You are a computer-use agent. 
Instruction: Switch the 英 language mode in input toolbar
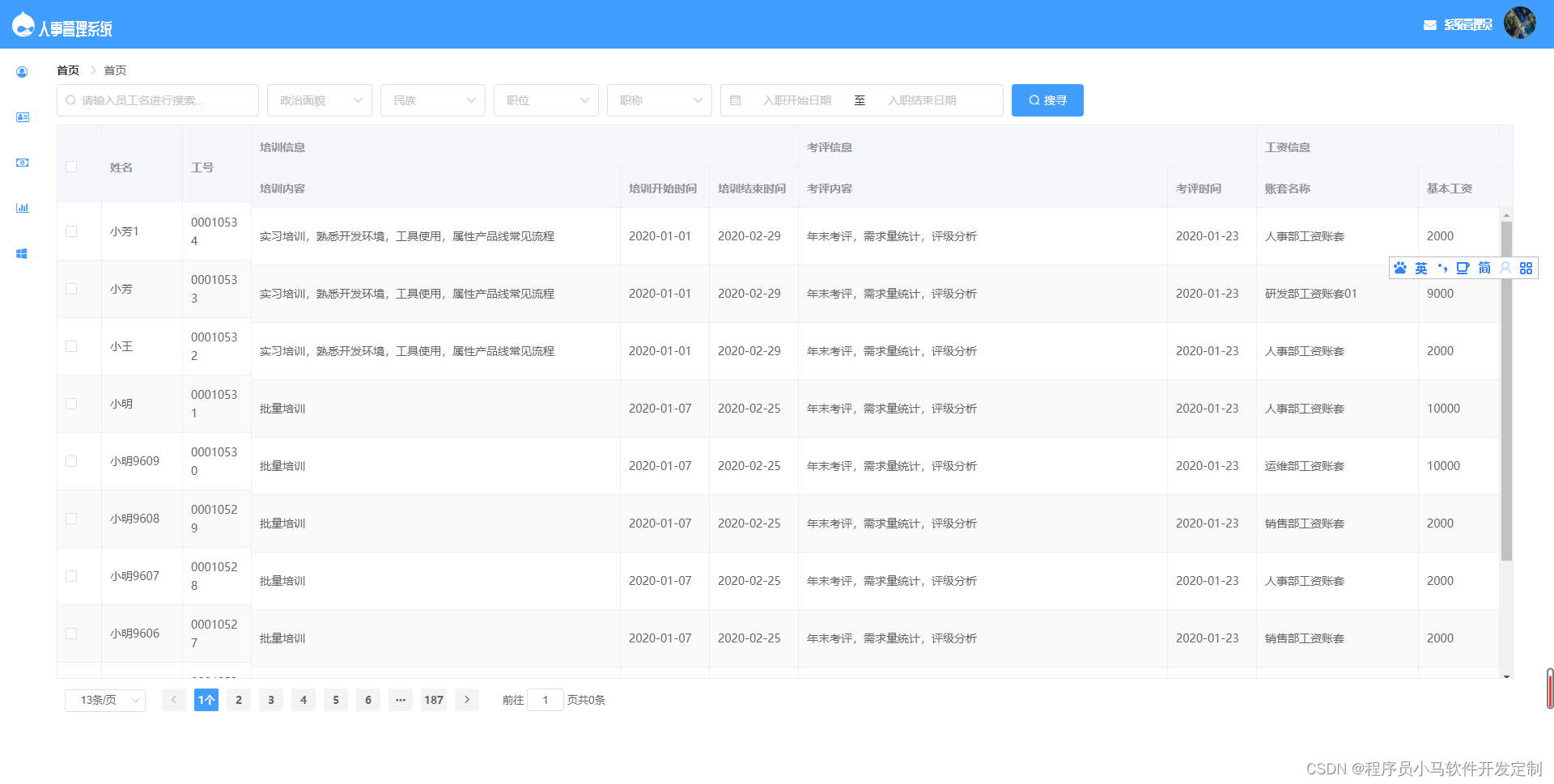click(x=1421, y=268)
